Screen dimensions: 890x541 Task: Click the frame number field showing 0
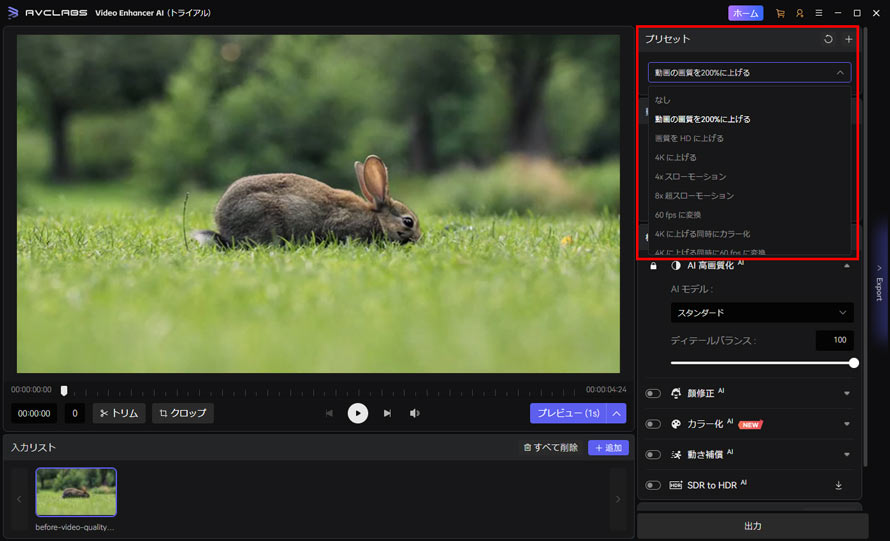pos(74,413)
